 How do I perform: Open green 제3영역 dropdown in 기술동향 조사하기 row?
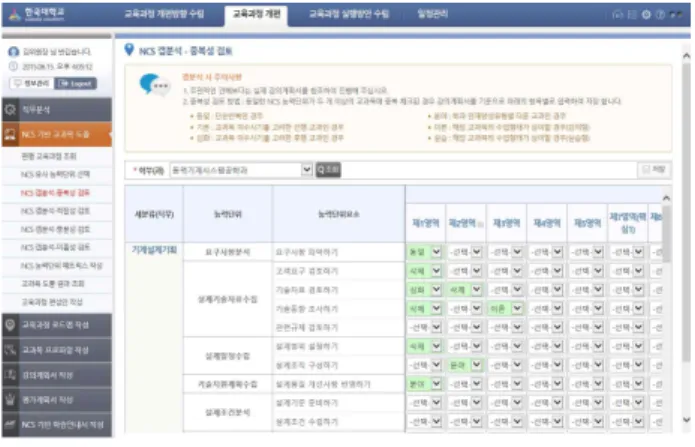pyautogui.click(x=505, y=309)
